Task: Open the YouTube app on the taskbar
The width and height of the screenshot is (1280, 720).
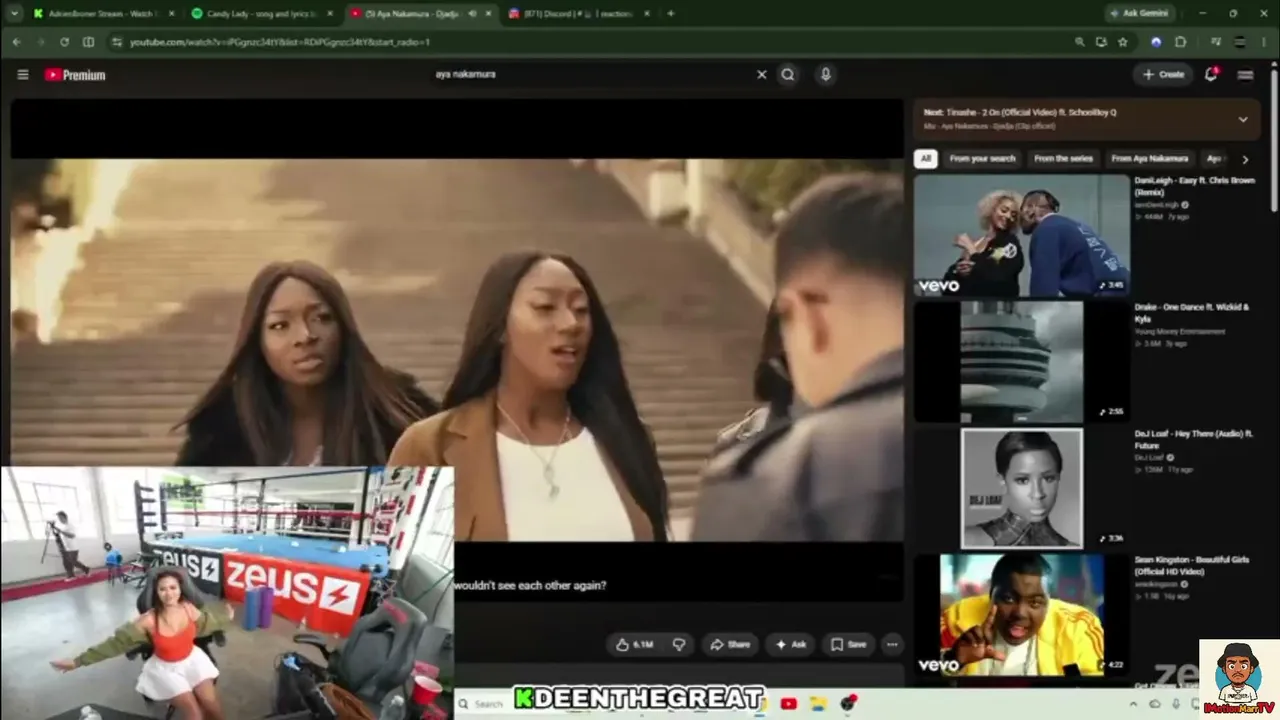Action: tap(788, 704)
